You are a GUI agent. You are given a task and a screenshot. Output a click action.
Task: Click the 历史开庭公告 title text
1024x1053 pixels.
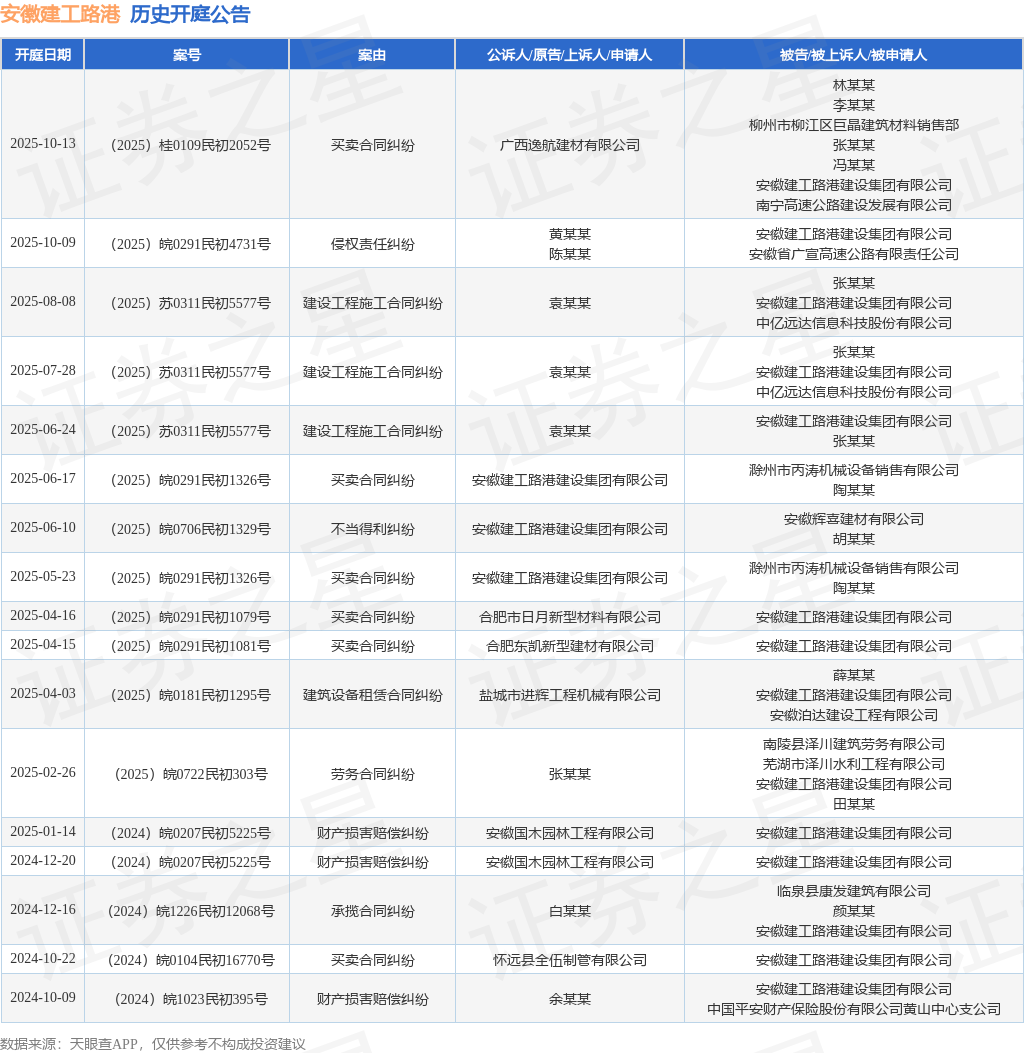pyautogui.click(x=190, y=14)
